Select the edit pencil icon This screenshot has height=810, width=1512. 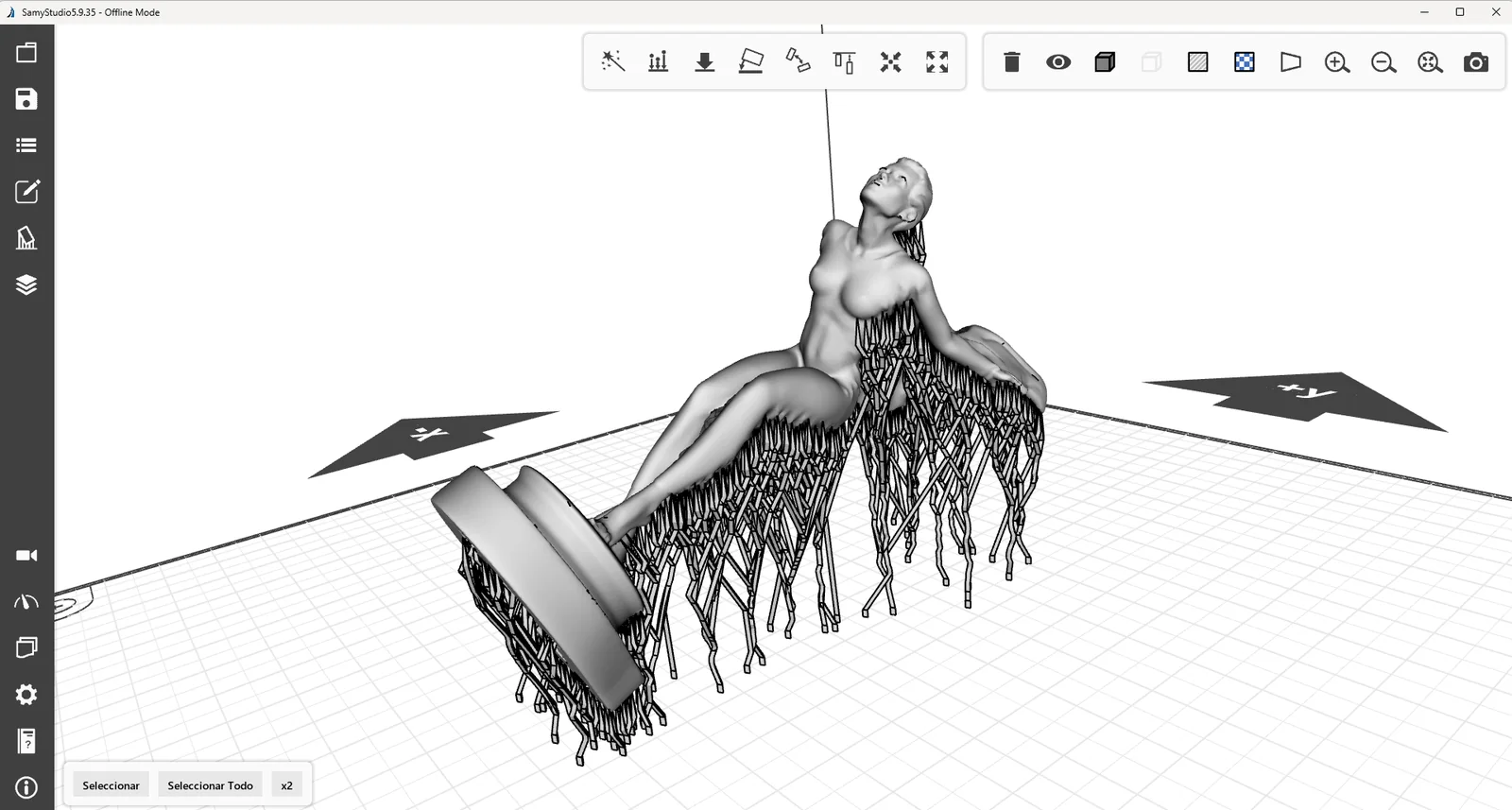pyautogui.click(x=26, y=191)
